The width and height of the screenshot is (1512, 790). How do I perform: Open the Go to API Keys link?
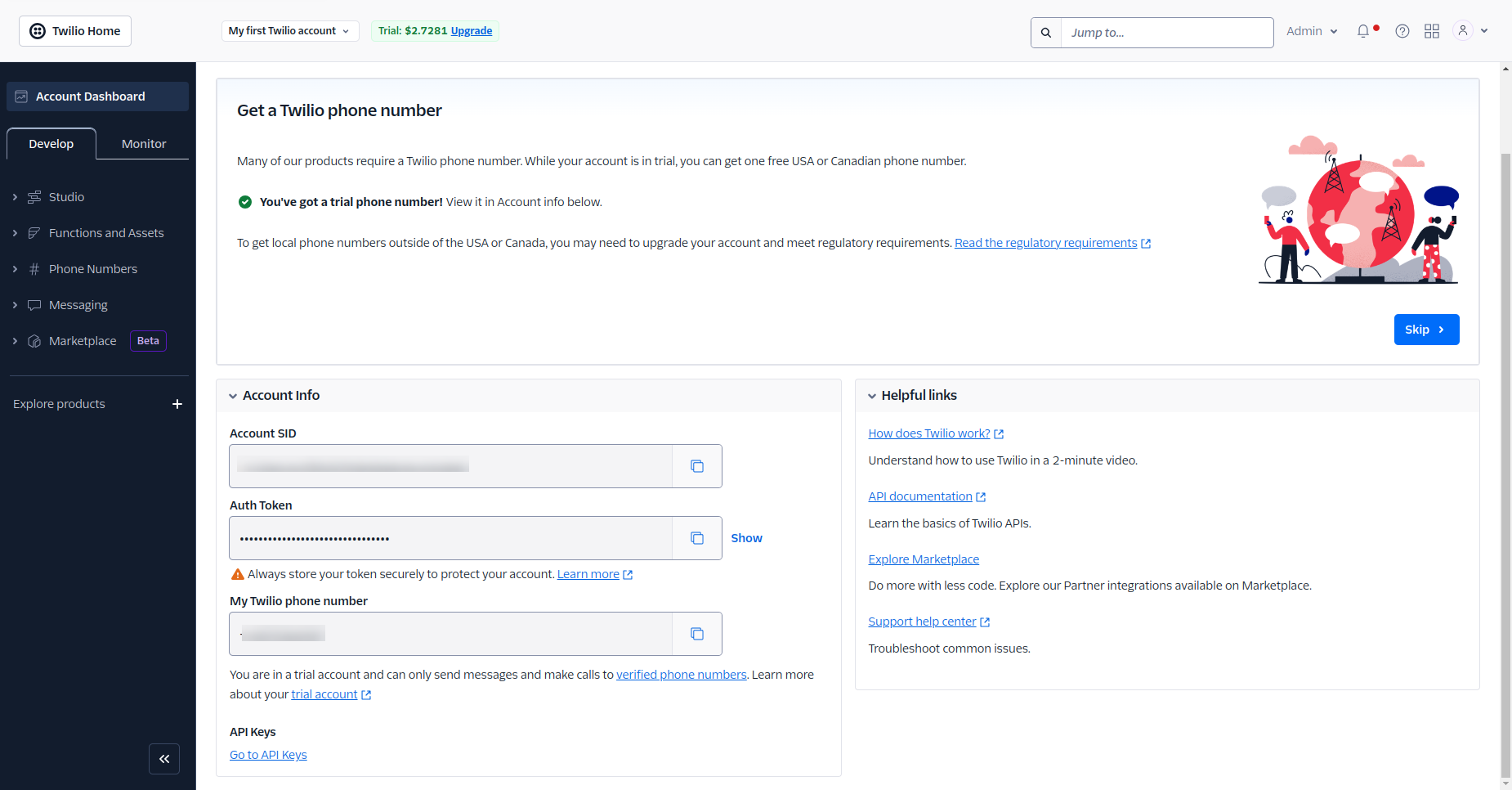(x=268, y=755)
